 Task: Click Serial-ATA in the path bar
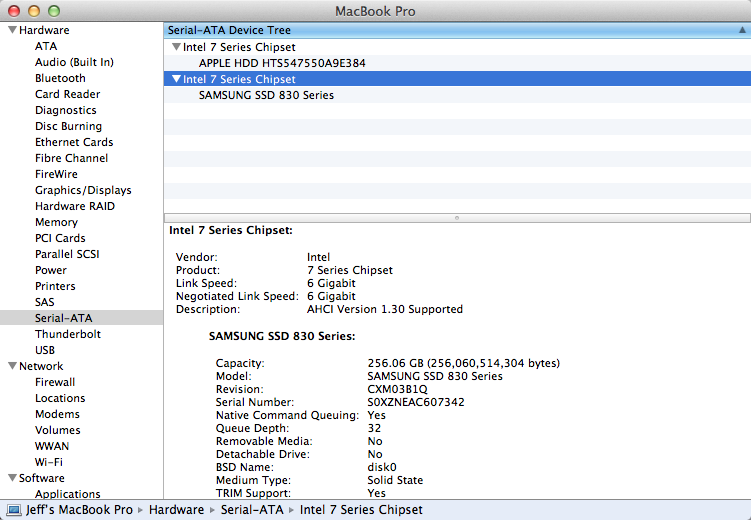[x=252, y=510]
